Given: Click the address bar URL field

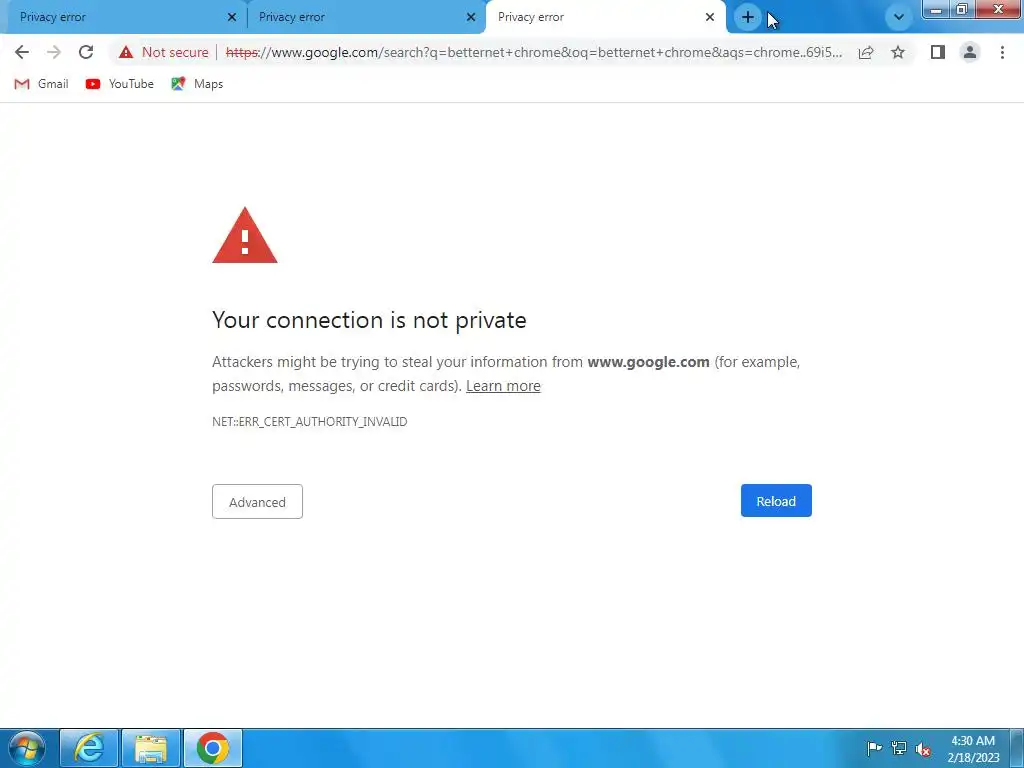Looking at the screenshot, I should [534, 52].
